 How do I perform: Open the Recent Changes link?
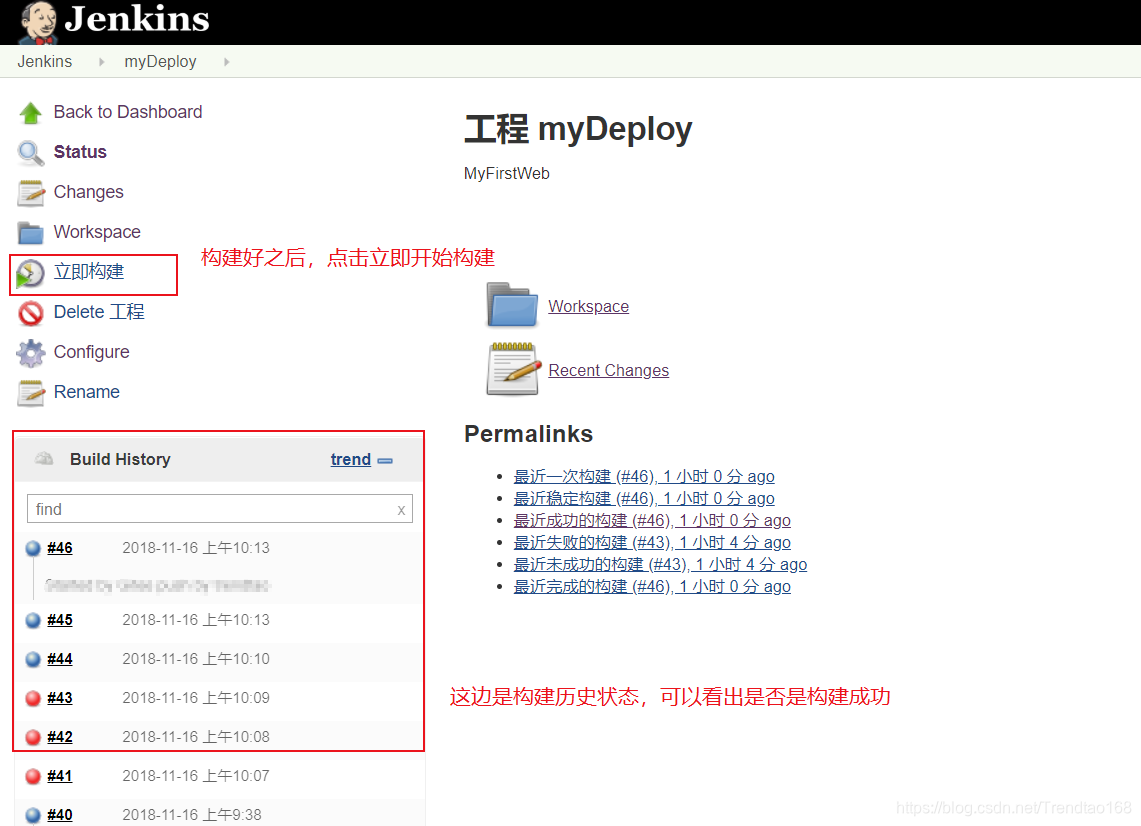[608, 370]
